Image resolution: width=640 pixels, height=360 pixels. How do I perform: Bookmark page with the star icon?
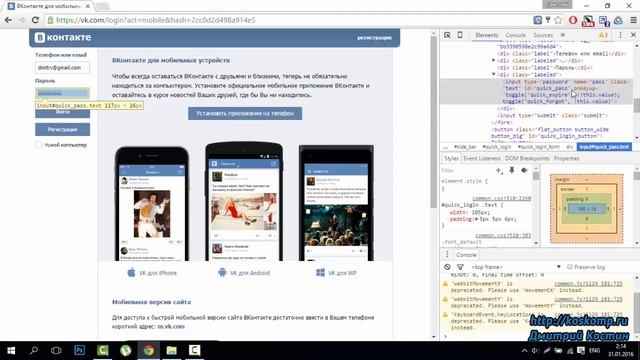pos(558,20)
